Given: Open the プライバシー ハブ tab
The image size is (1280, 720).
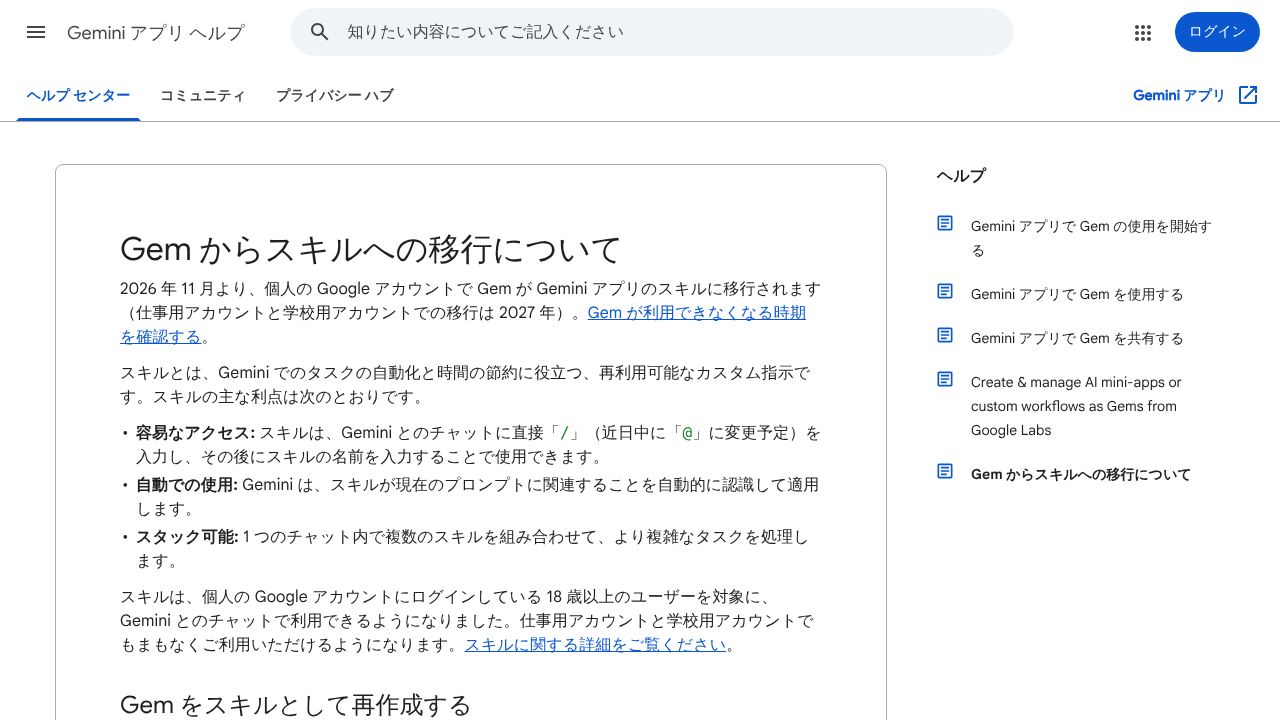Looking at the screenshot, I should point(334,96).
